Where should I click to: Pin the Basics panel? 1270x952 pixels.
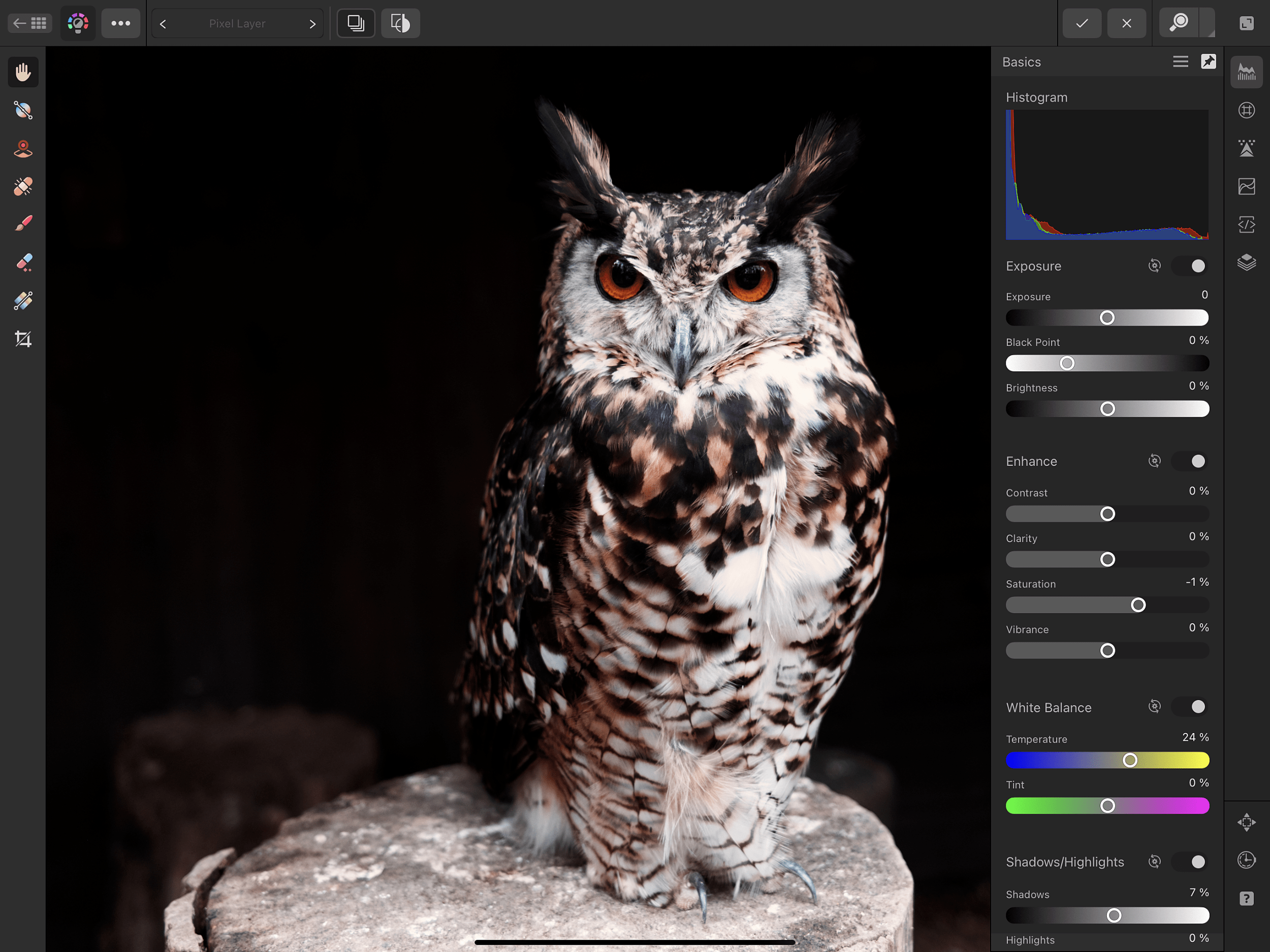1209,61
